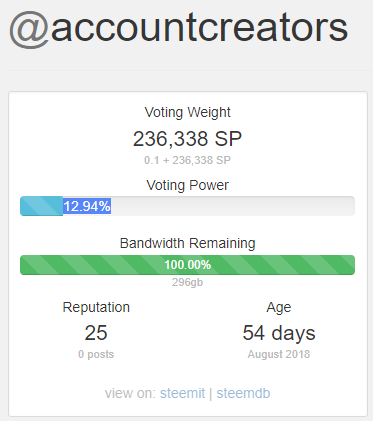Image resolution: width=373 pixels, height=421 pixels.
Task: Click the Age label
Action: [x=279, y=307]
